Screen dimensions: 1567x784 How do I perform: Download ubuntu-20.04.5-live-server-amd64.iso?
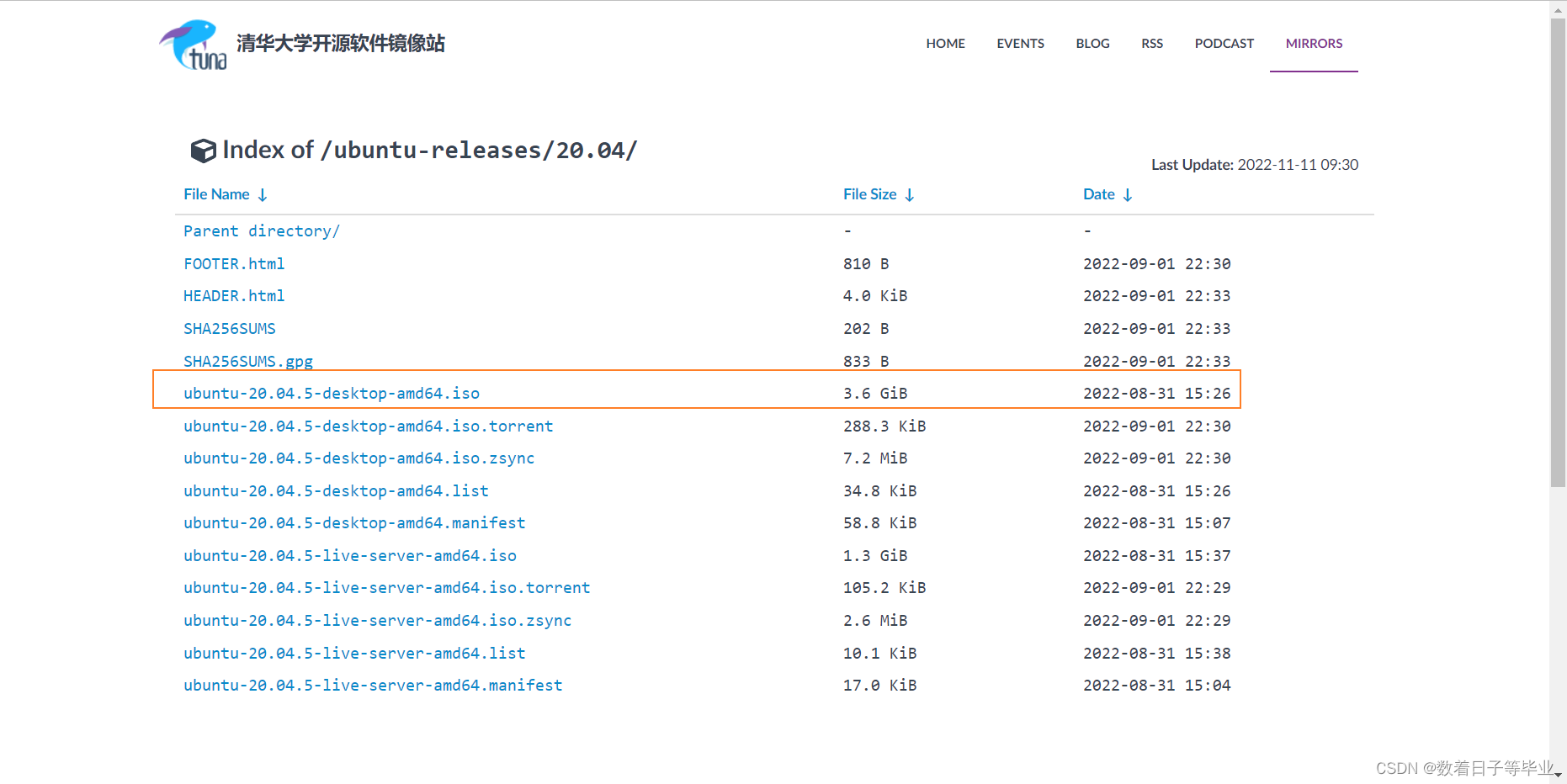pos(350,556)
